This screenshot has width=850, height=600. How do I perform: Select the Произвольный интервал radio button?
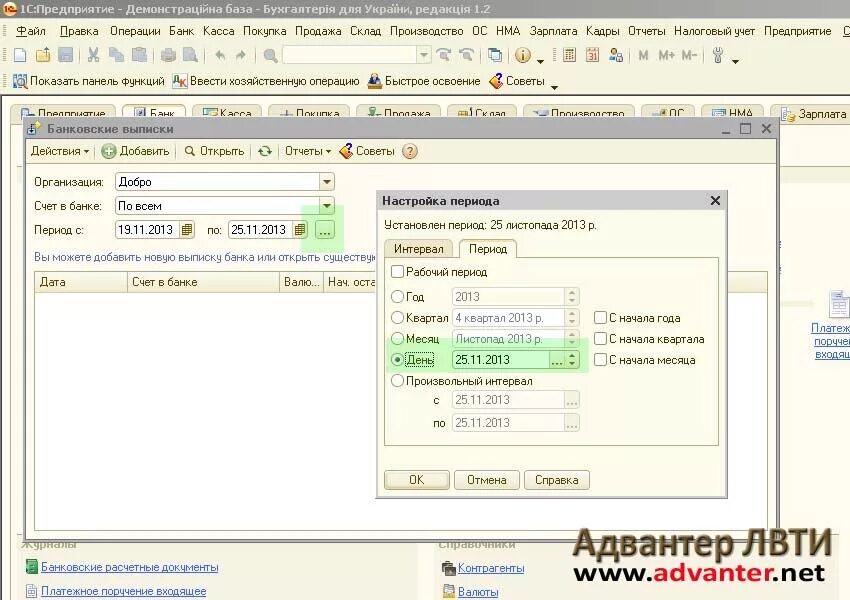pos(397,380)
